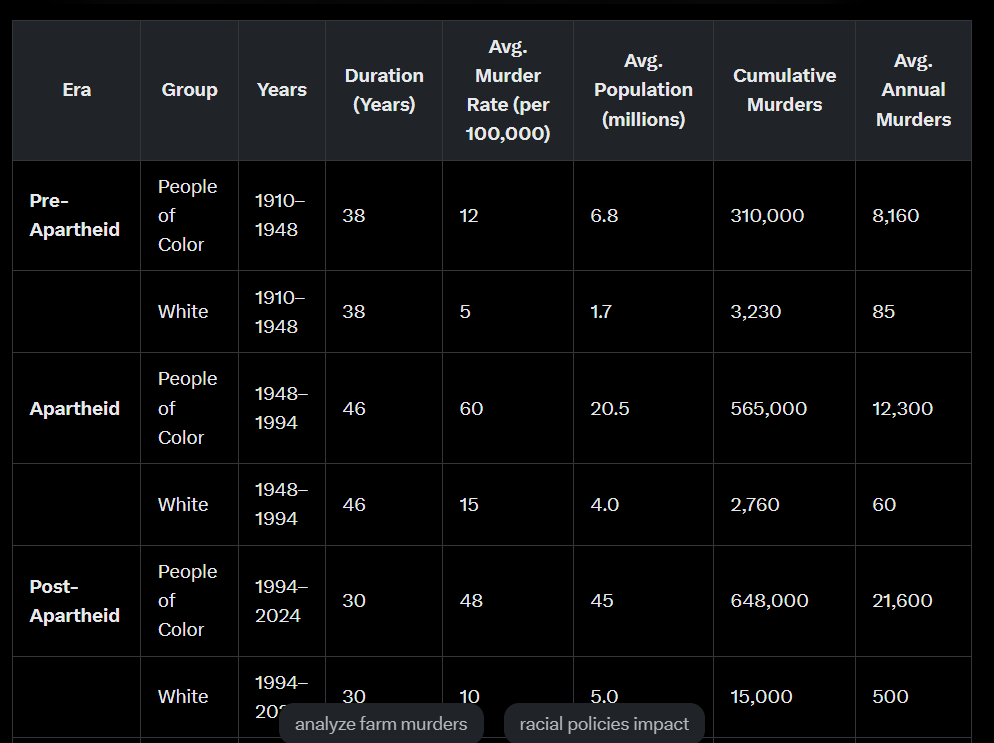Click the annual murders value 12,300
994x743 pixels.
click(x=903, y=408)
